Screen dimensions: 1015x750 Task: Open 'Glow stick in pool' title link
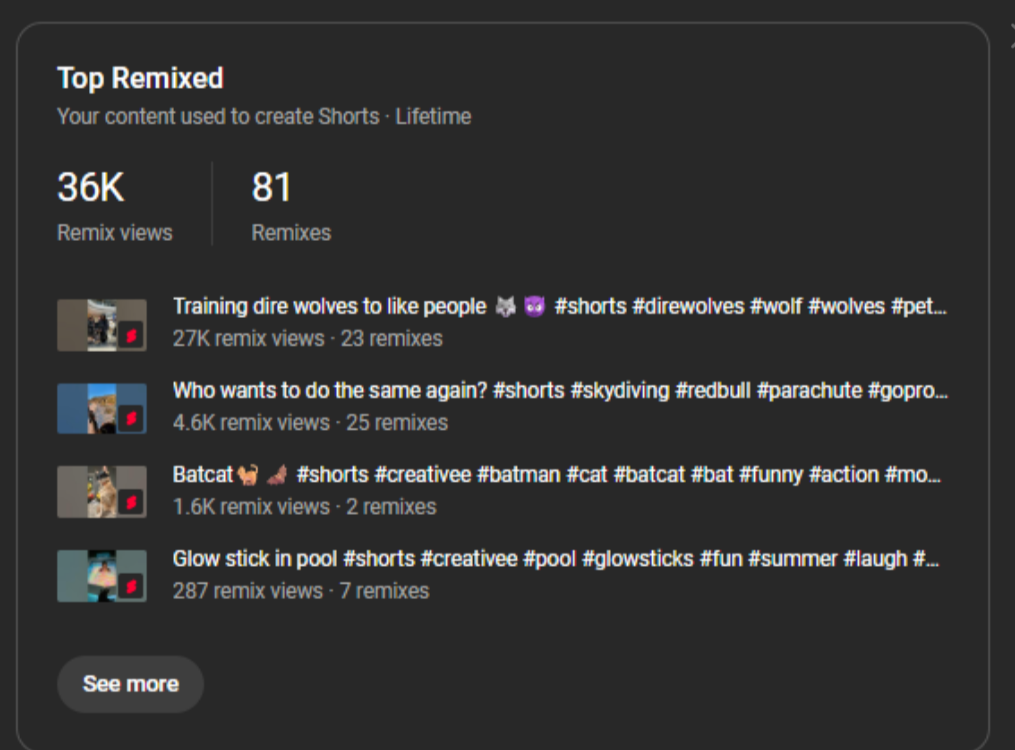555,559
